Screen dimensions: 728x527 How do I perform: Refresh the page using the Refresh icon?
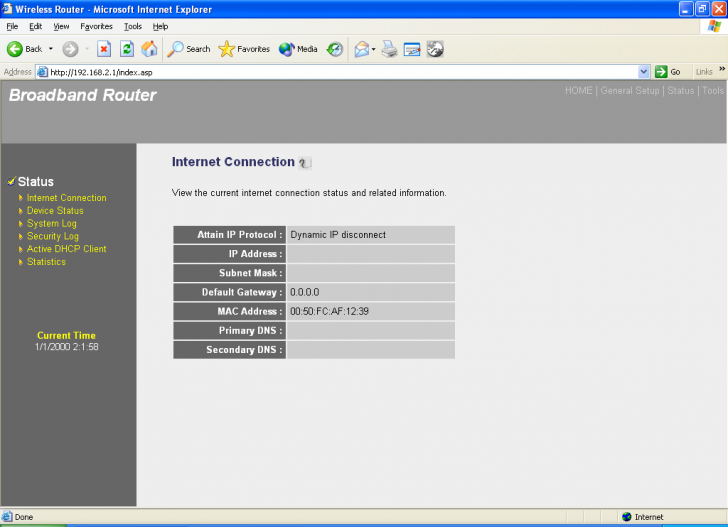click(x=127, y=49)
